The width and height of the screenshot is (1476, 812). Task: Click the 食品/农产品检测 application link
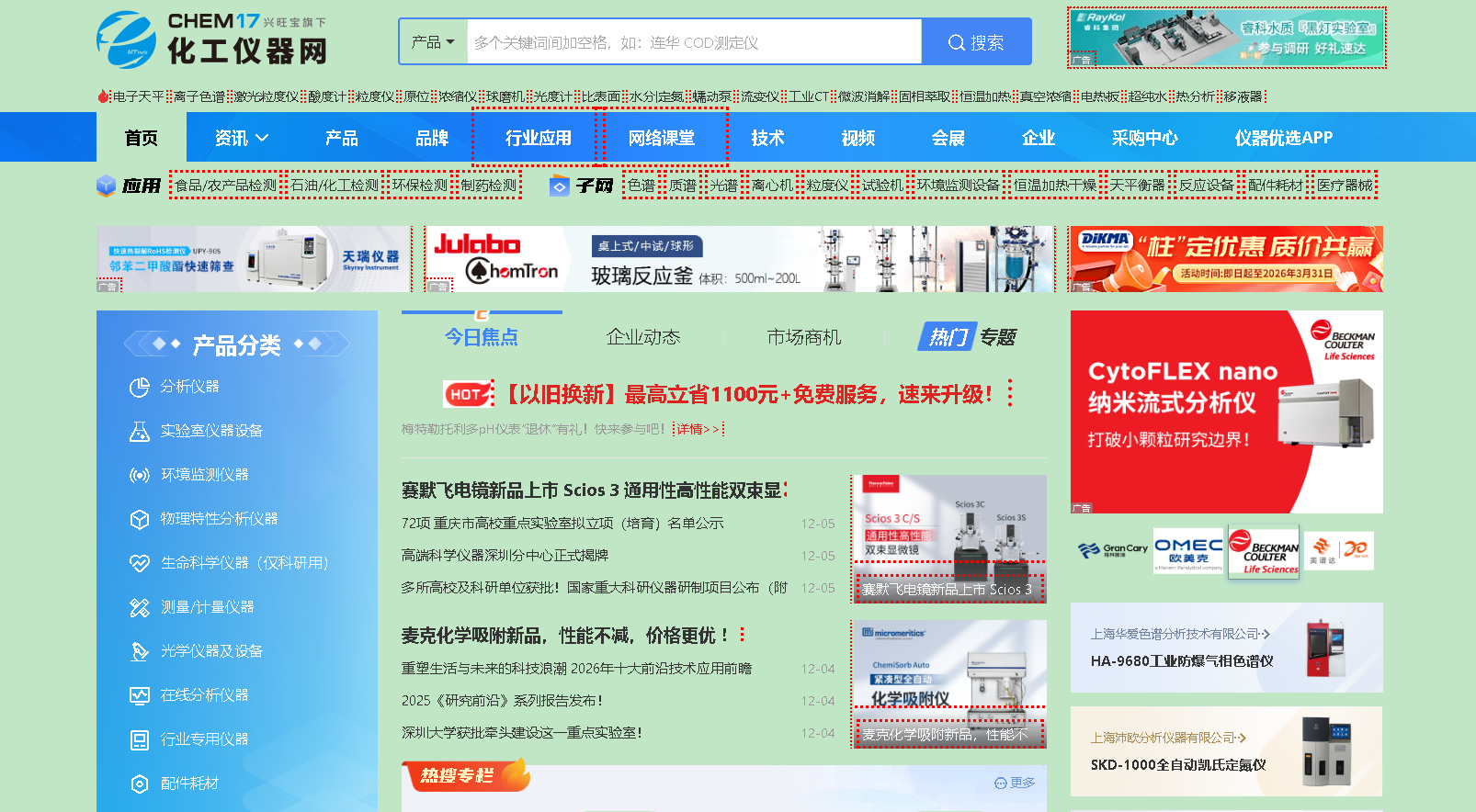[x=226, y=186]
